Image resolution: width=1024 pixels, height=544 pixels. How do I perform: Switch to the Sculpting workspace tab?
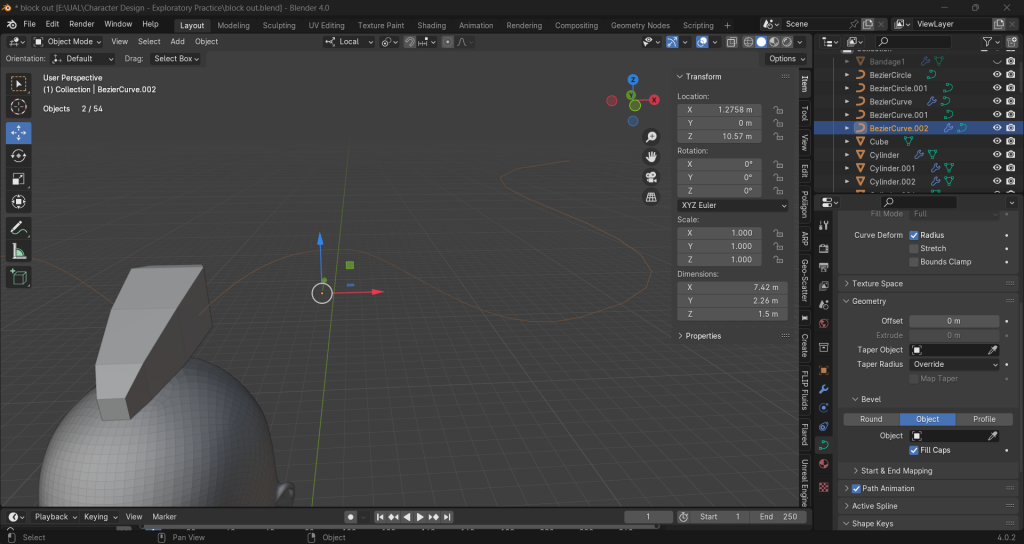click(279, 25)
